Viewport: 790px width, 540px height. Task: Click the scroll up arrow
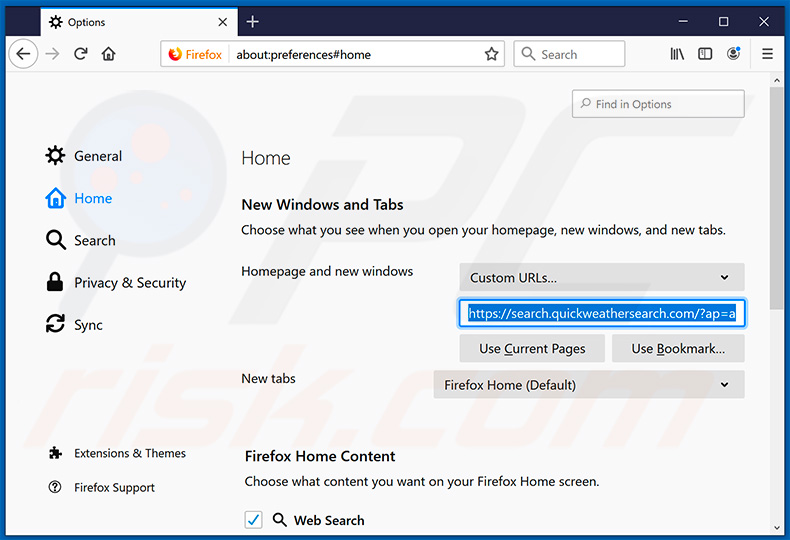point(776,81)
